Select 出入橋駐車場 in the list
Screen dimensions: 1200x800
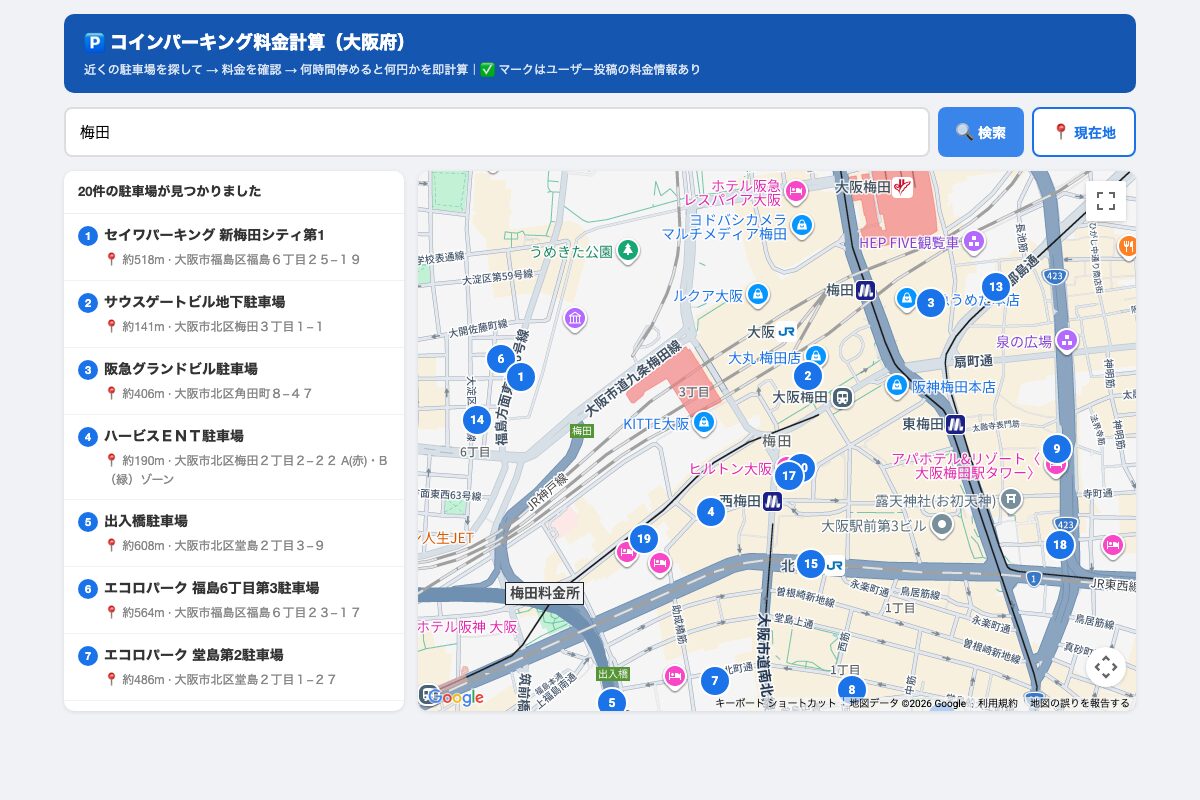click(234, 533)
